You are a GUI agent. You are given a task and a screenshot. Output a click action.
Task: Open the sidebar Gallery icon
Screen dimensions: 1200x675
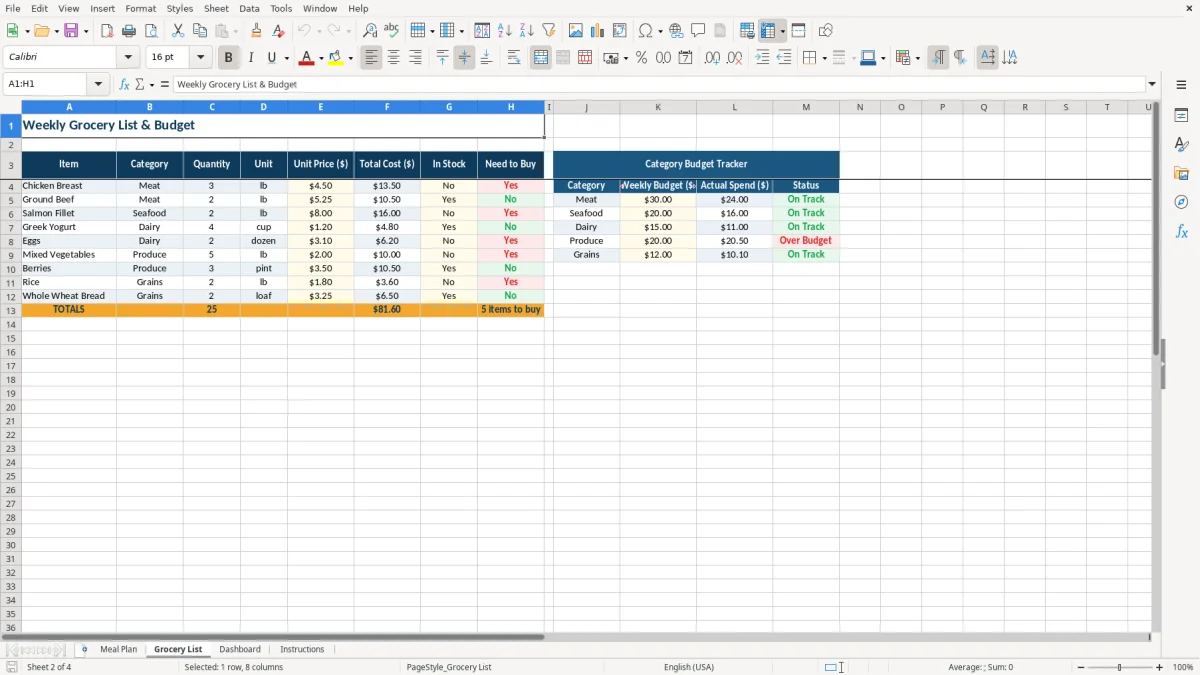tap(1181, 173)
